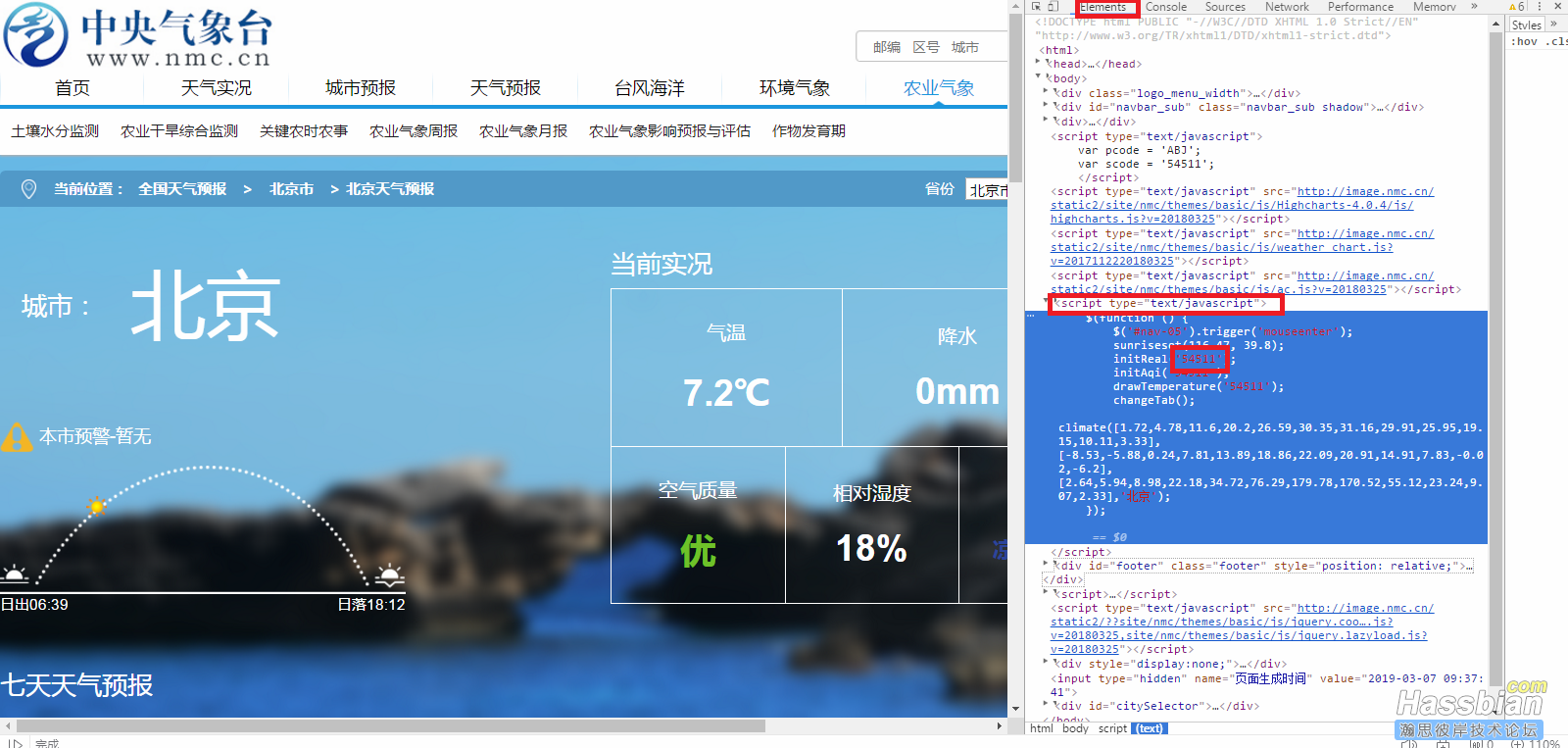The image size is (1568, 748).
Task: Follow the 北京市 breadcrumb link
Action: point(292,189)
